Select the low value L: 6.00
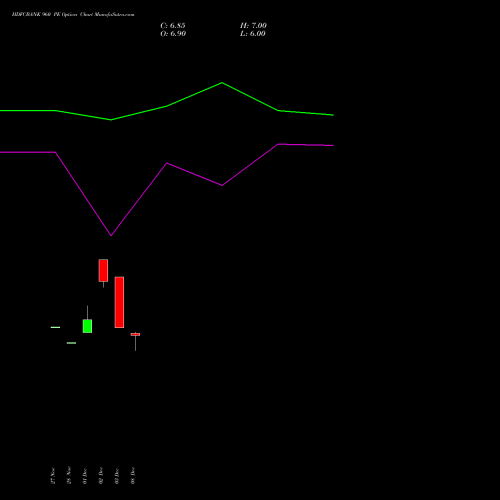This screenshot has width=500, height=500. (x=253, y=34)
